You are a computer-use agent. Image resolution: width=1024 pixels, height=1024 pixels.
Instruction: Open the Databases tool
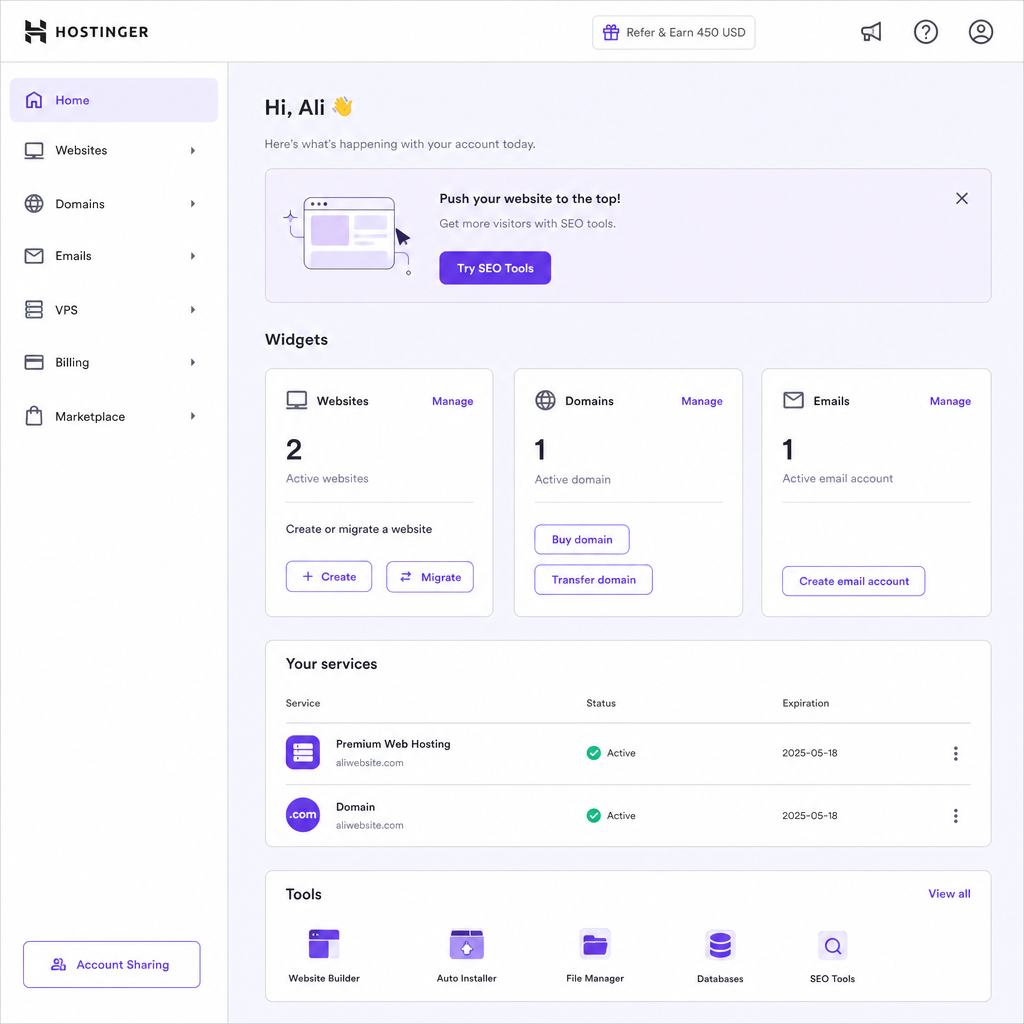pos(720,955)
